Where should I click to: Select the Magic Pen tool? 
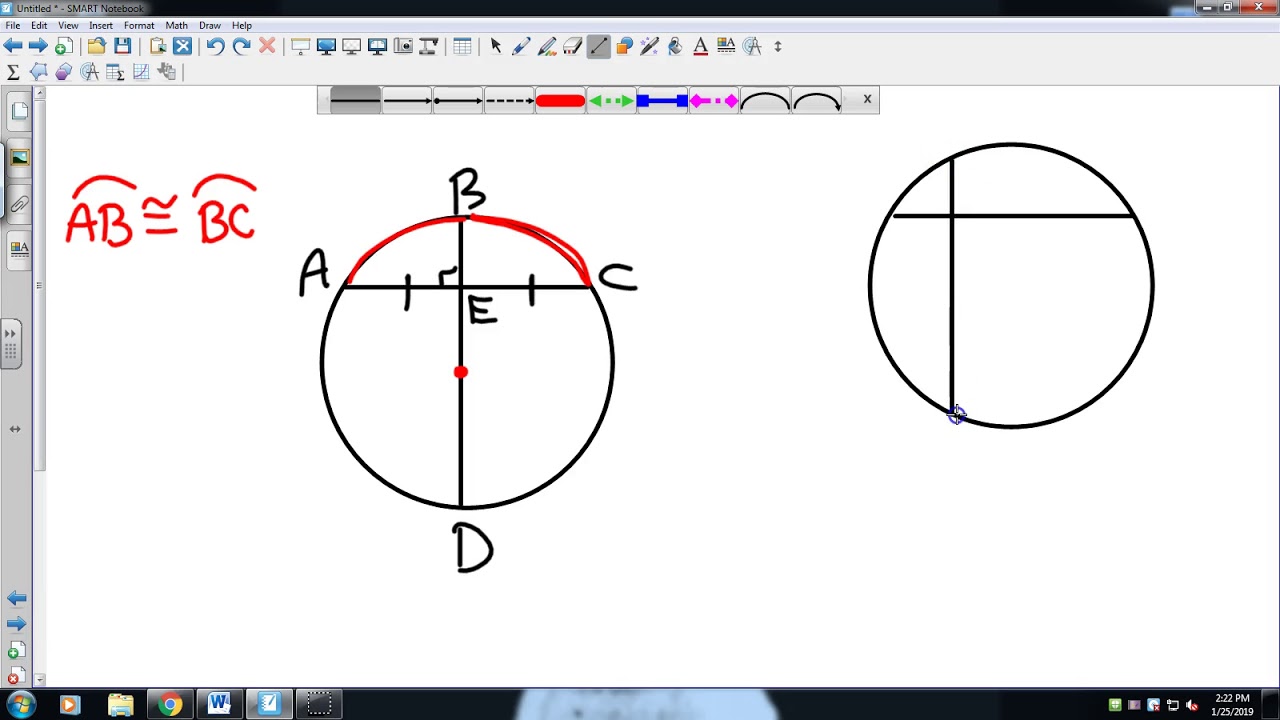pyautogui.click(x=649, y=46)
